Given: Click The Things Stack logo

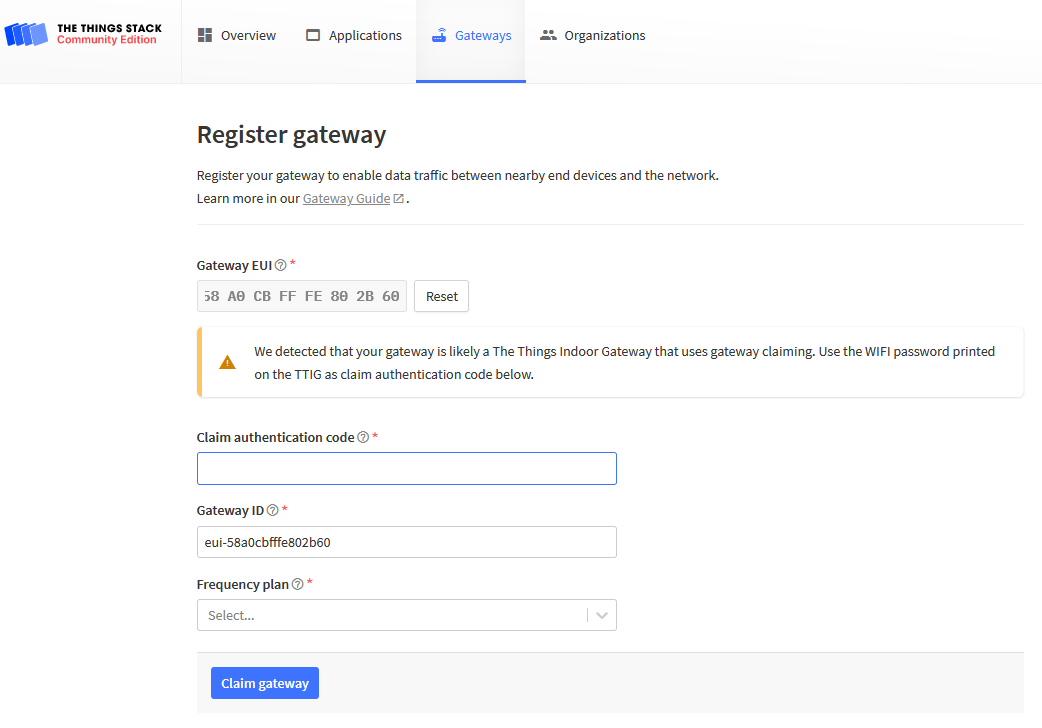Looking at the screenshot, I should 84,34.
